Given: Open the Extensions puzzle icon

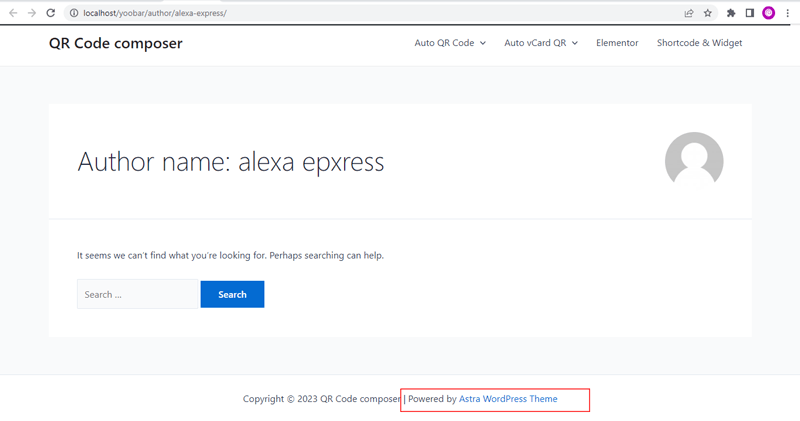Looking at the screenshot, I should [731, 13].
